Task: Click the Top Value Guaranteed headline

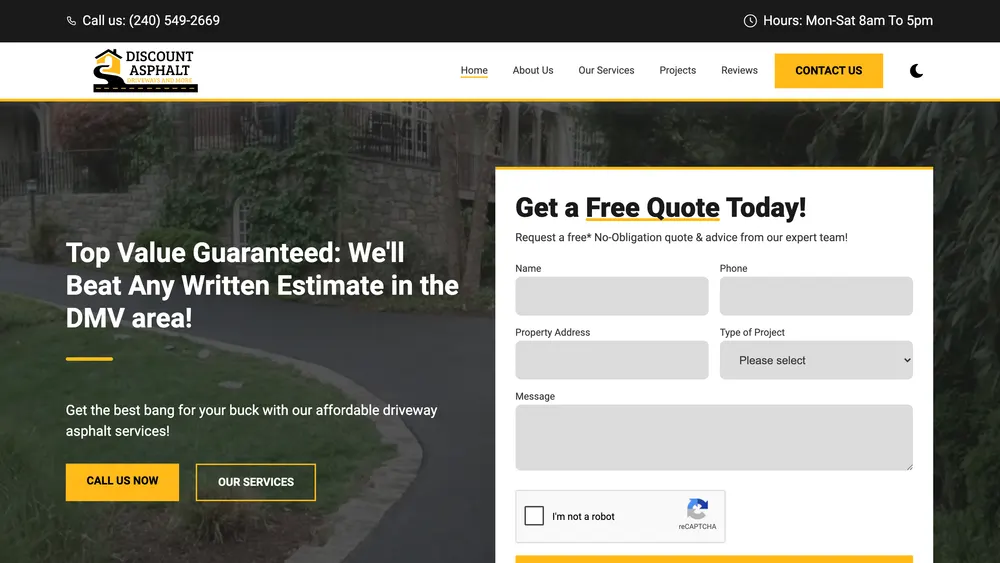Action: pos(262,285)
